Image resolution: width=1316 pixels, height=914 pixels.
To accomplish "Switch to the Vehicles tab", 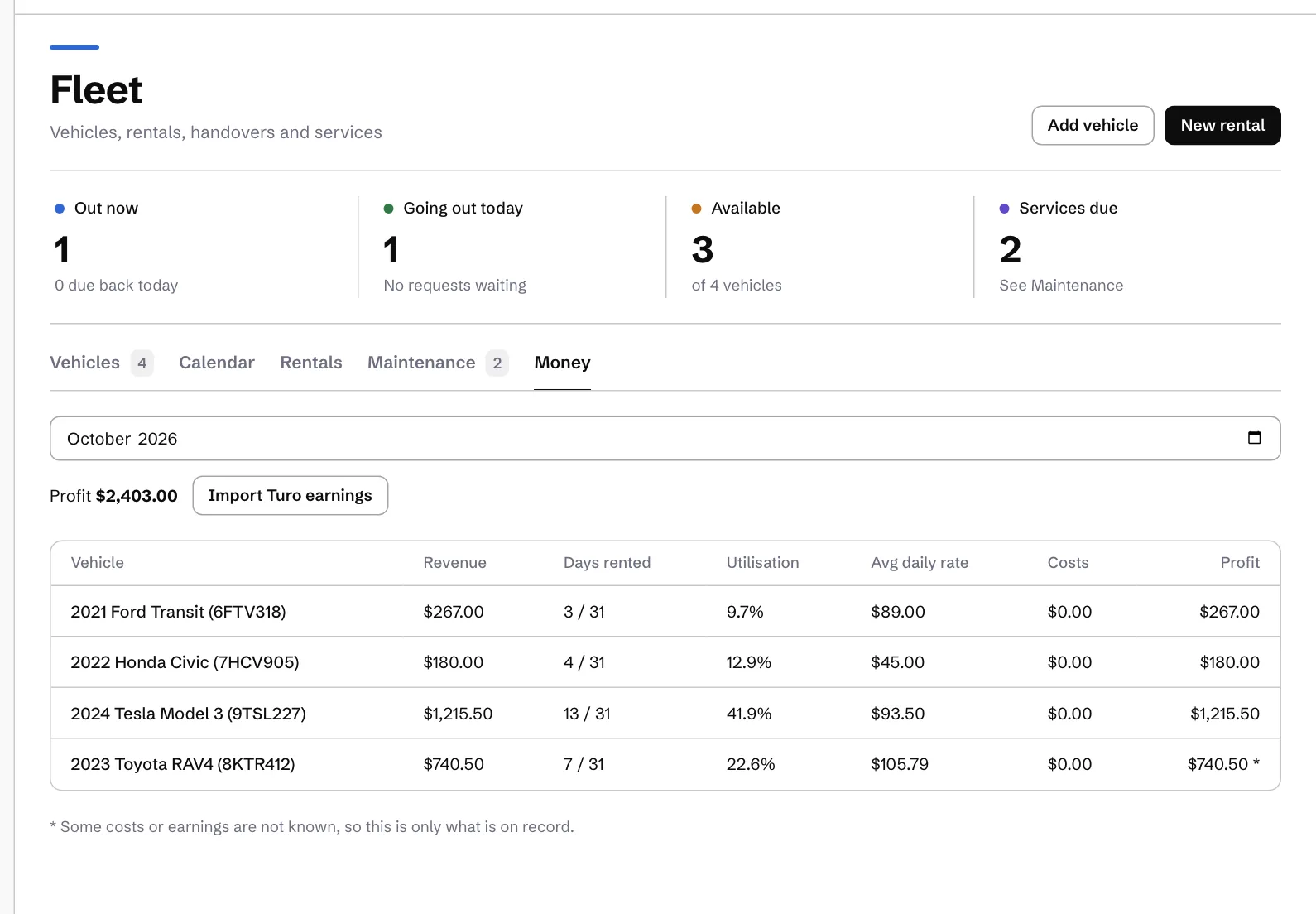I will (x=101, y=363).
